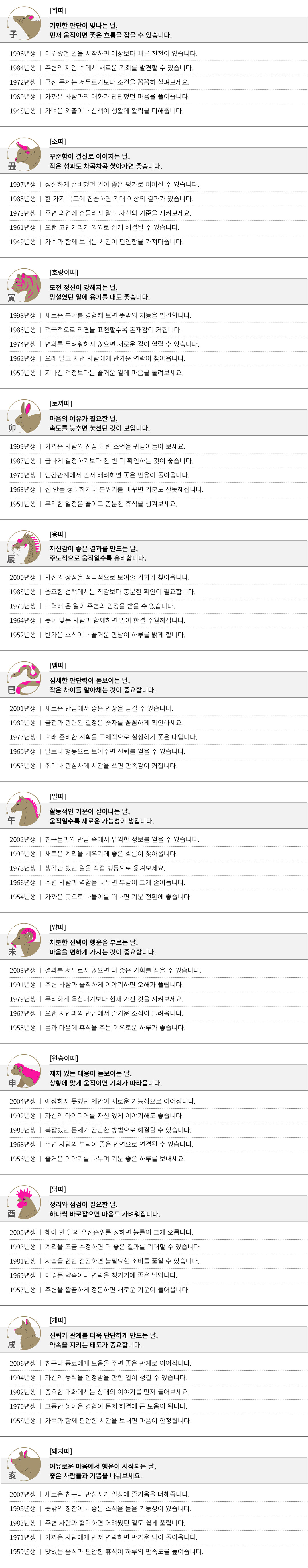
Task: Click the snake zodiac icon
Action: pos(24,679)
